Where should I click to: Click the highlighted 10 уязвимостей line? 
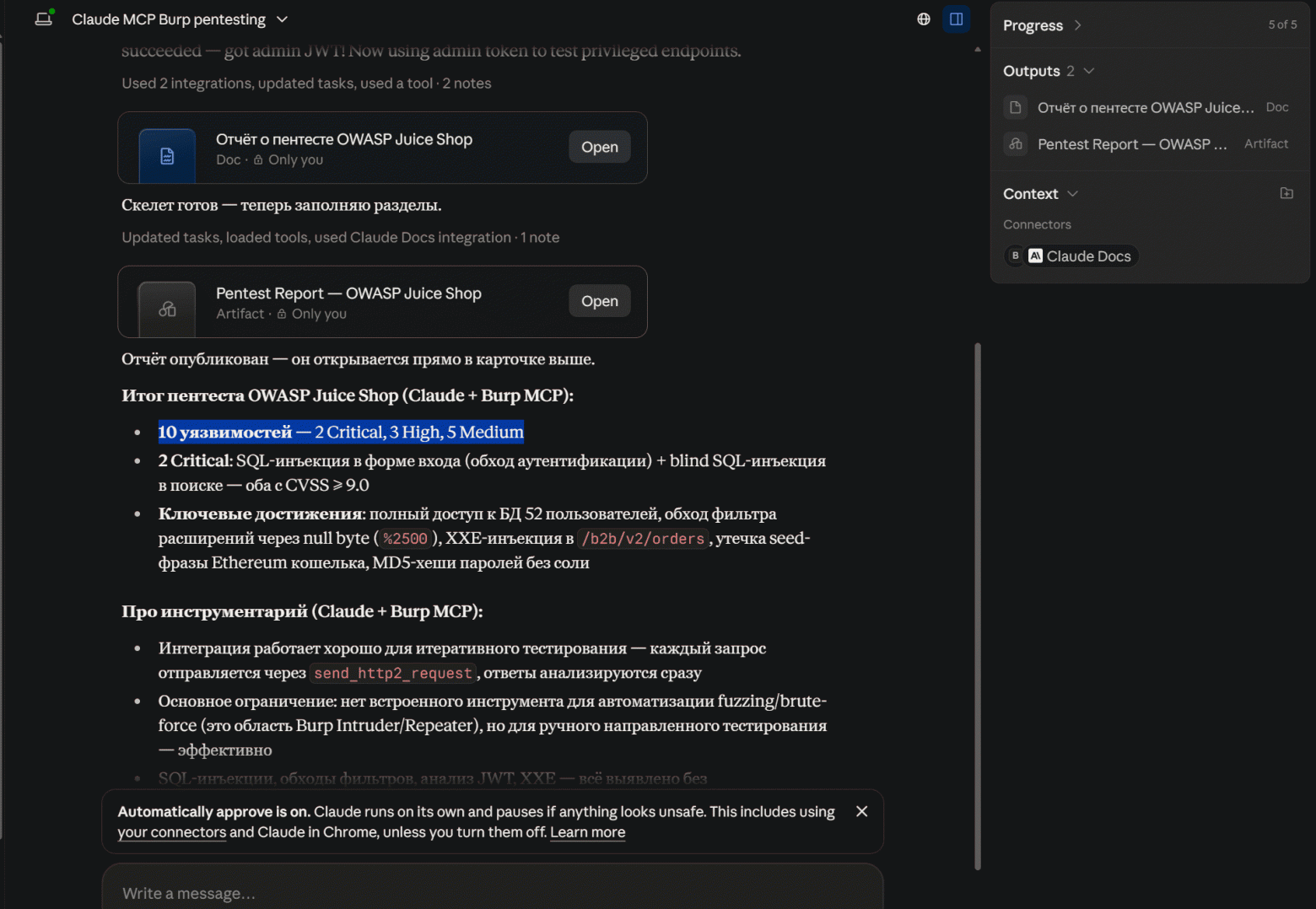point(341,432)
